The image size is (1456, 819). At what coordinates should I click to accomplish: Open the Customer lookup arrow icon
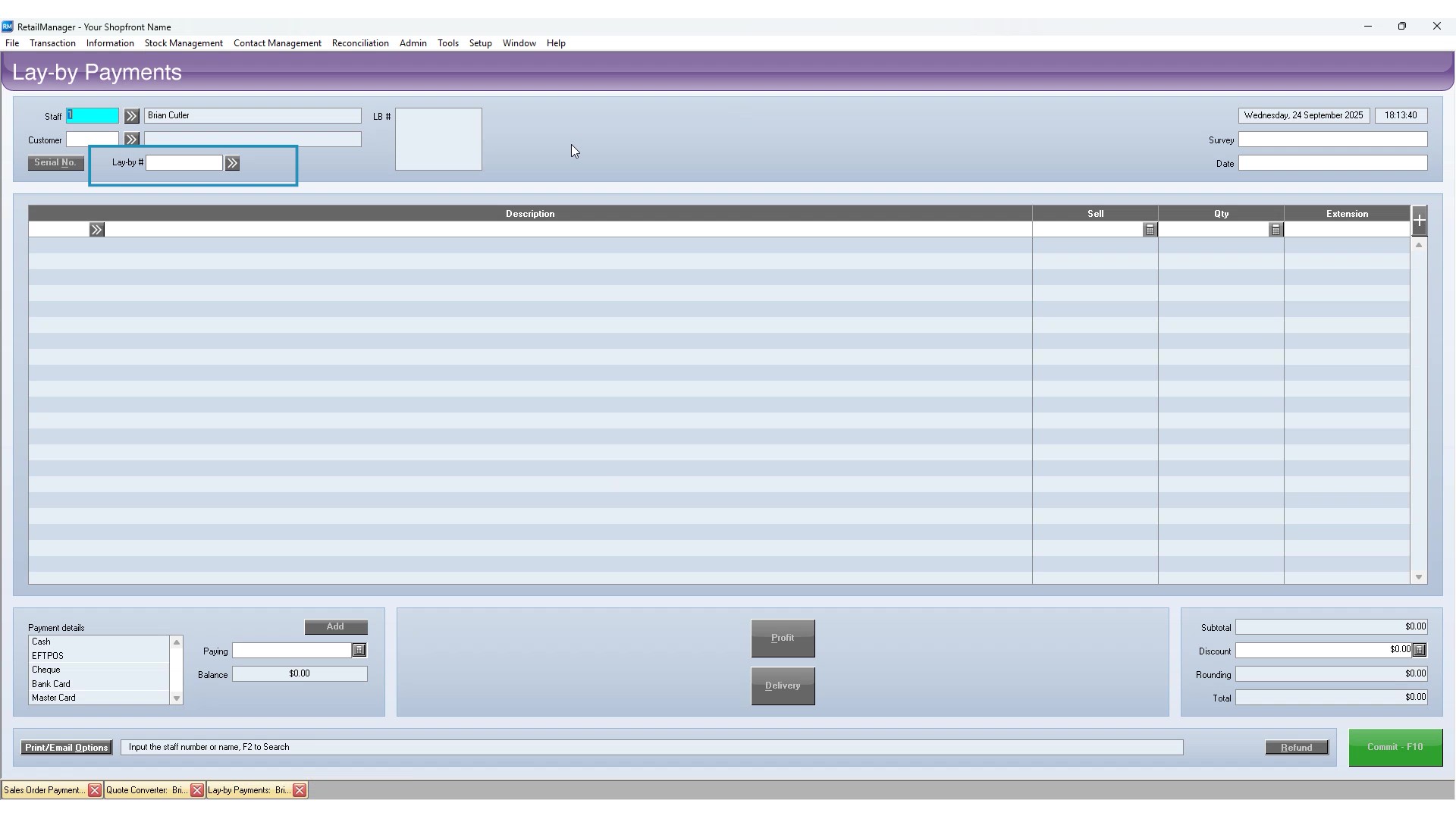(x=131, y=139)
